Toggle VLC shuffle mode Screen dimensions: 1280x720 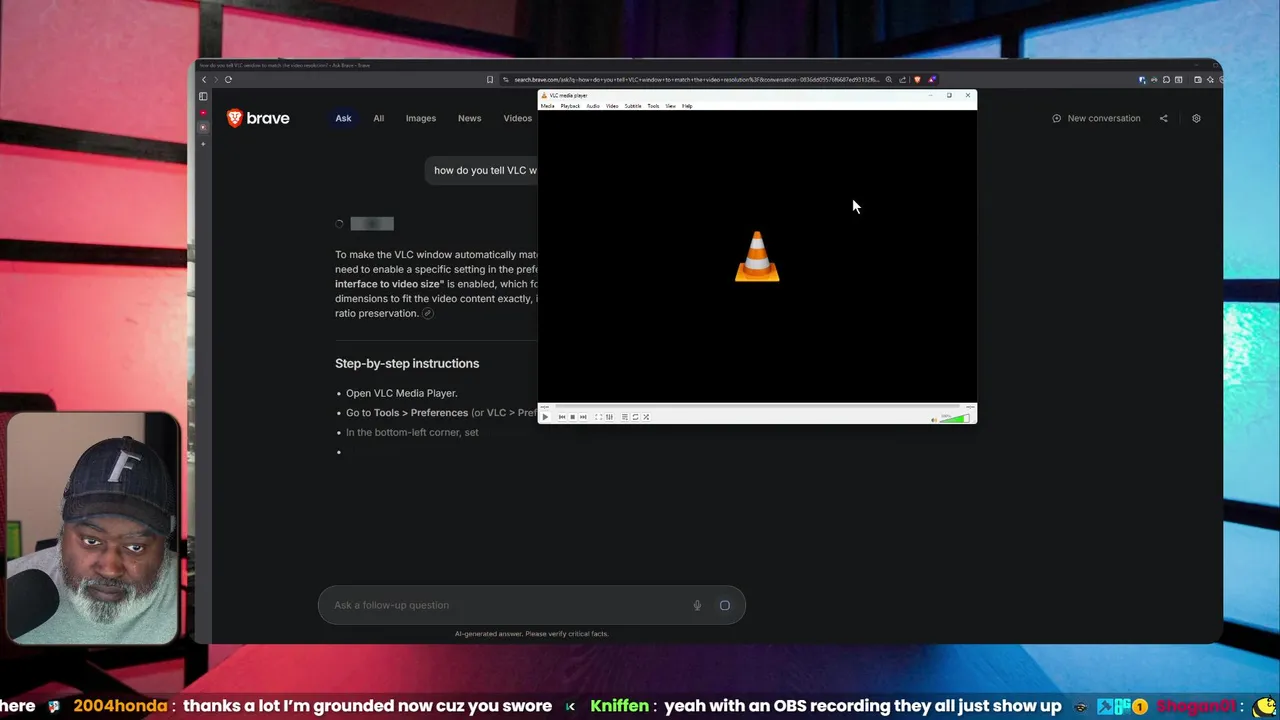tap(646, 417)
